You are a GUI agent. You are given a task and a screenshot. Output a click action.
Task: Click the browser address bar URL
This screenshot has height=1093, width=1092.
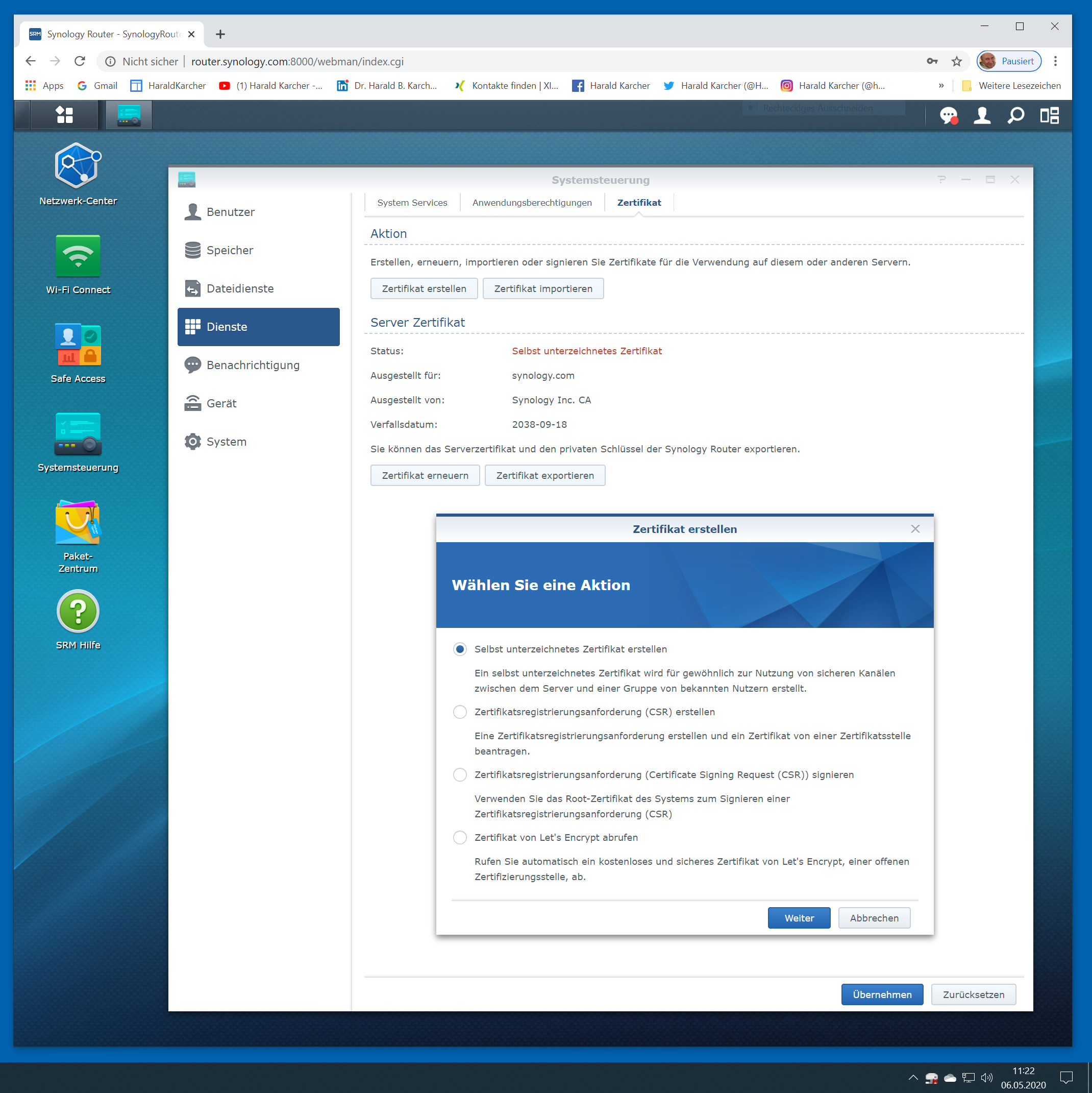tap(297, 62)
